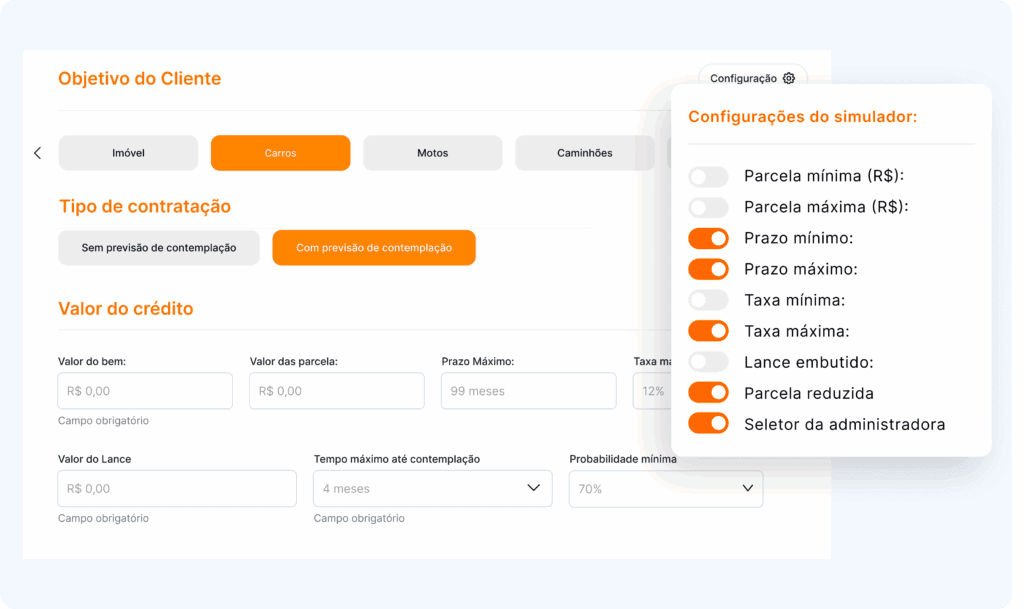Toggle off Seletor da administradora

pyautogui.click(x=708, y=424)
